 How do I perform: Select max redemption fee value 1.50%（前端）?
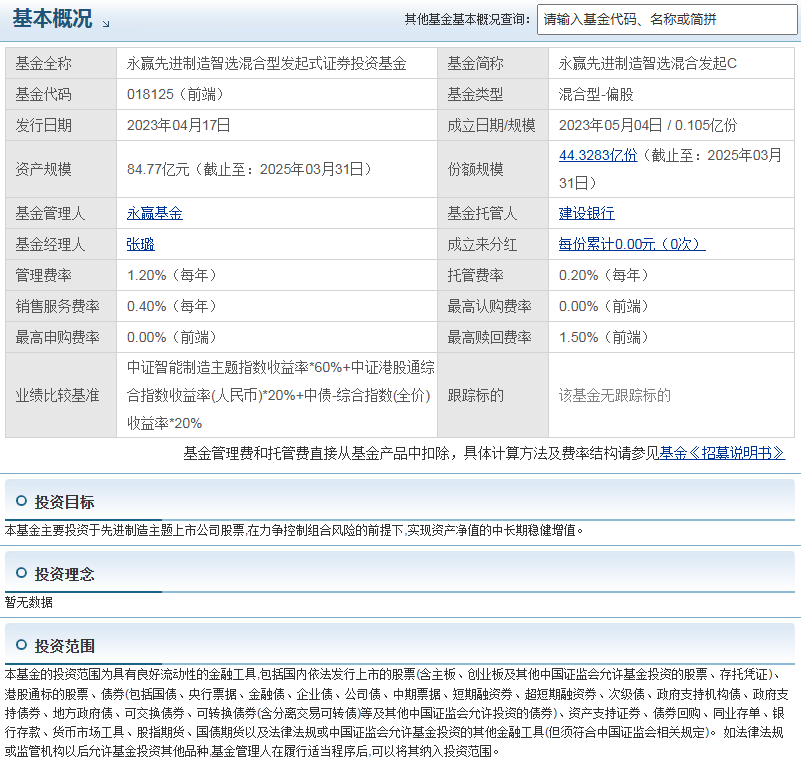click(604, 337)
